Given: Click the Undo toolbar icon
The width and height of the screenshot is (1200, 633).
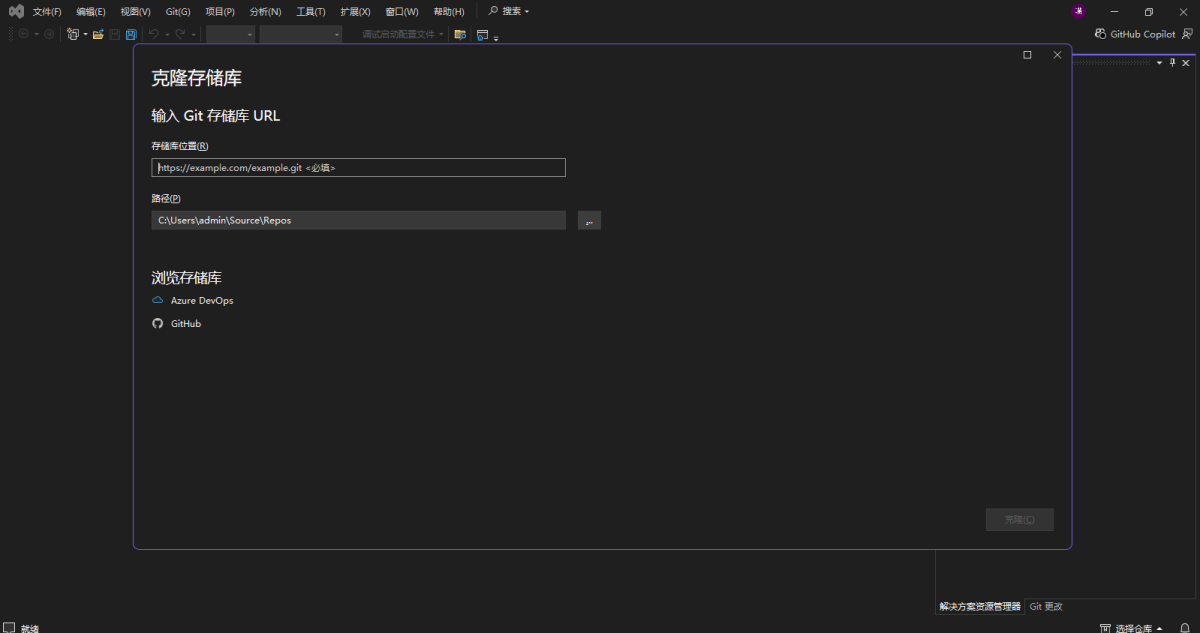Looking at the screenshot, I should pos(153,33).
